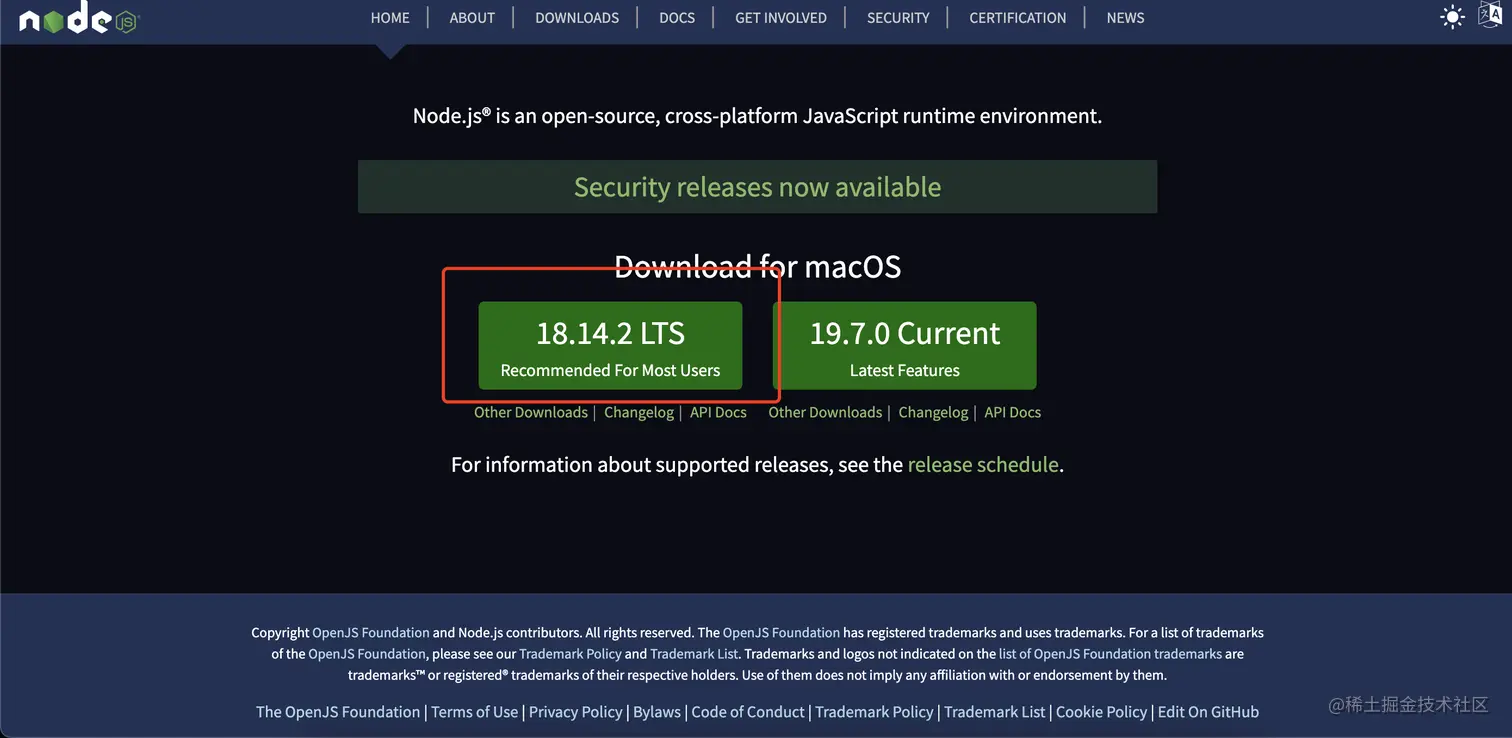Navigate to the DOCS section
This screenshot has width=1512, height=738.
tap(677, 17)
